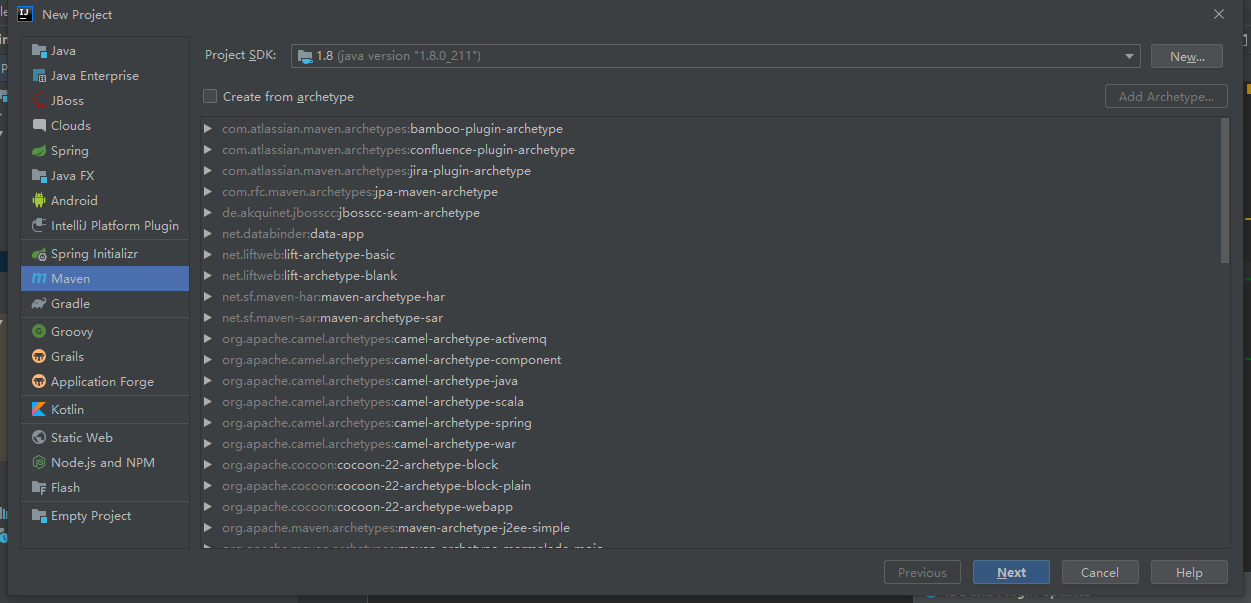The height and width of the screenshot is (603, 1251).
Task: Click the Java Enterprise icon
Action: (39, 76)
